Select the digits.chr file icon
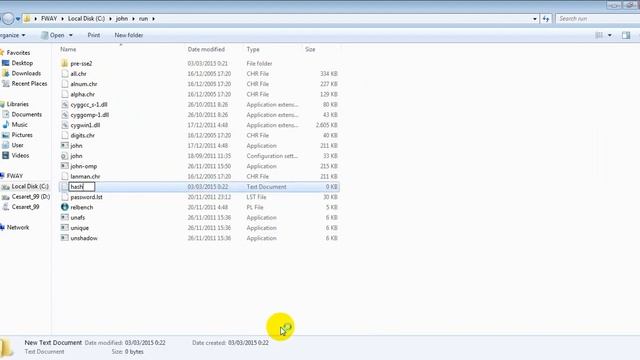Image resolution: width=640 pixels, height=360 pixels. point(64,135)
